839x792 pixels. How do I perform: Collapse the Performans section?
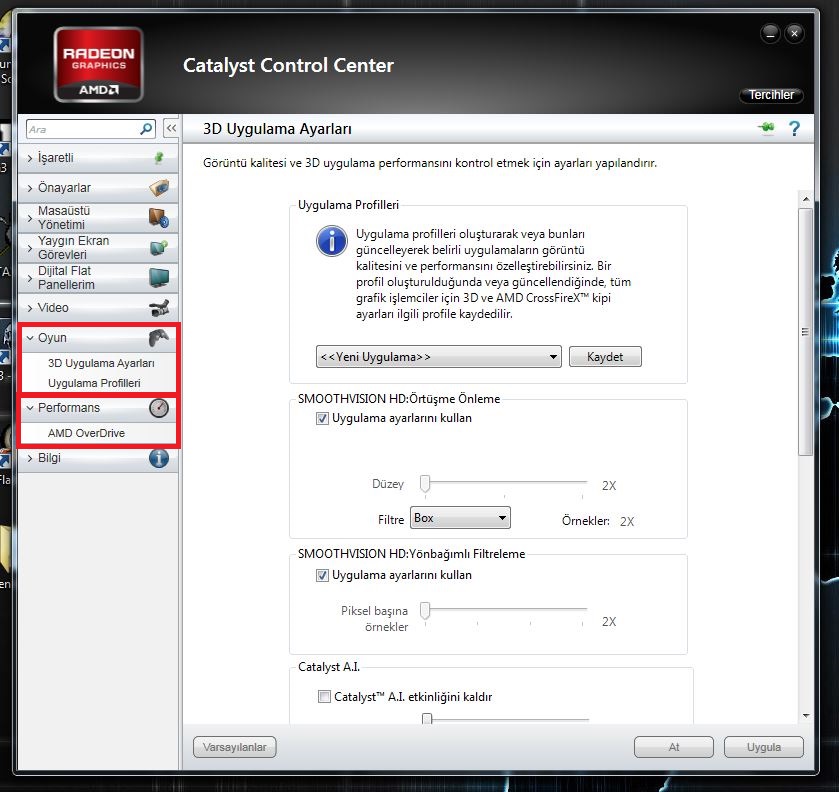pyautogui.click(x=30, y=408)
